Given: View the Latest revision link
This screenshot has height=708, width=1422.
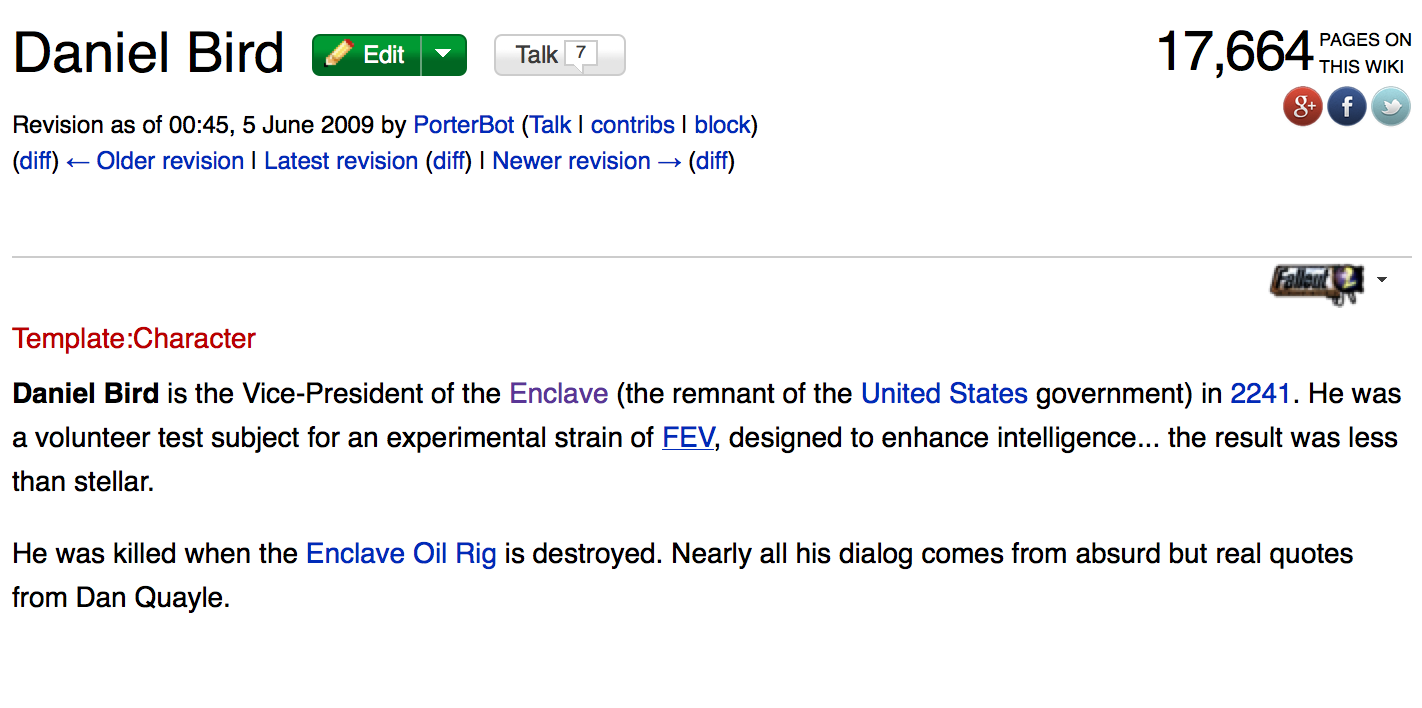Looking at the screenshot, I should coord(341,161).
